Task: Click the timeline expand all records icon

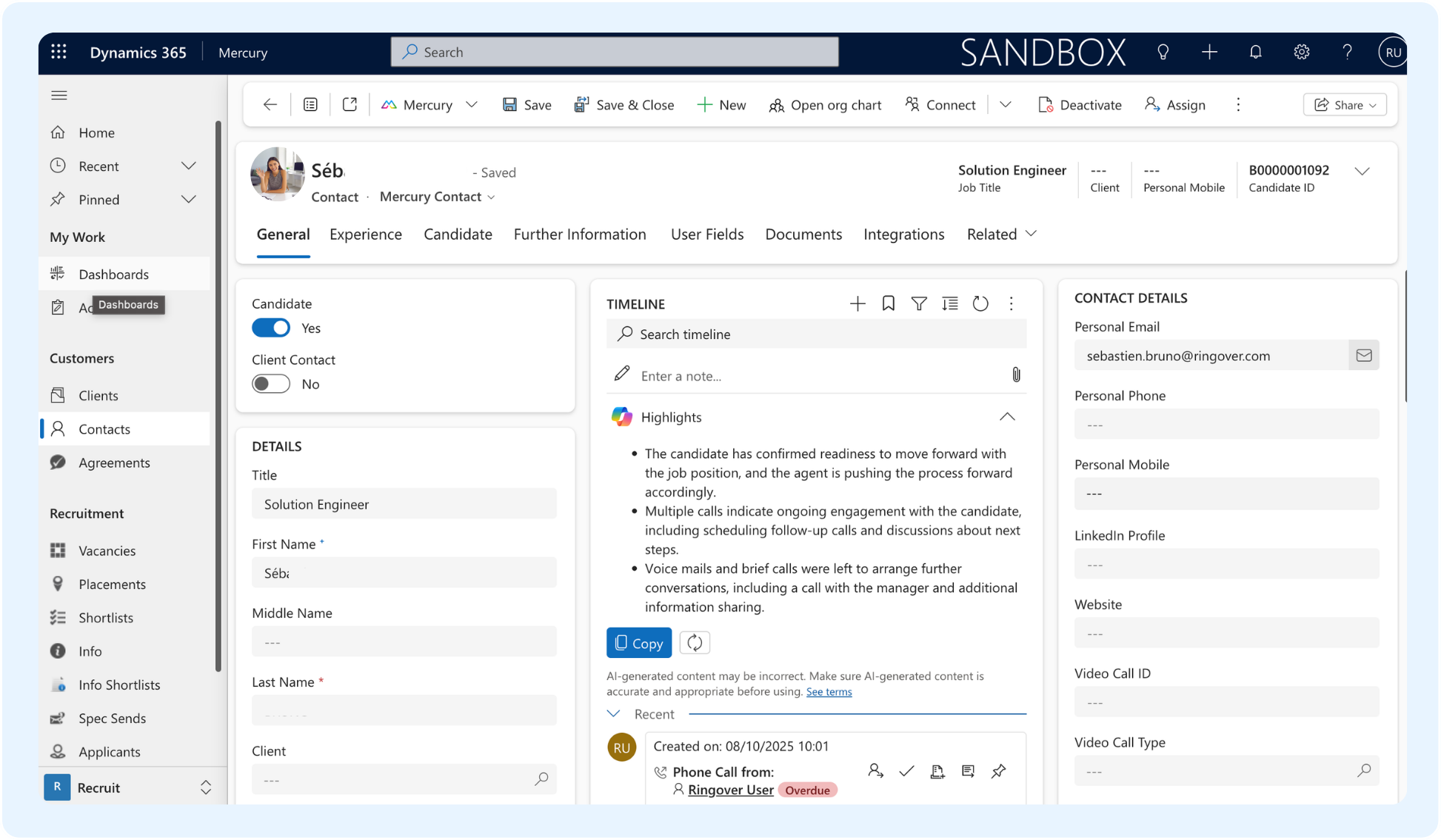Action: pyautogui.click(x=950, y=303)
